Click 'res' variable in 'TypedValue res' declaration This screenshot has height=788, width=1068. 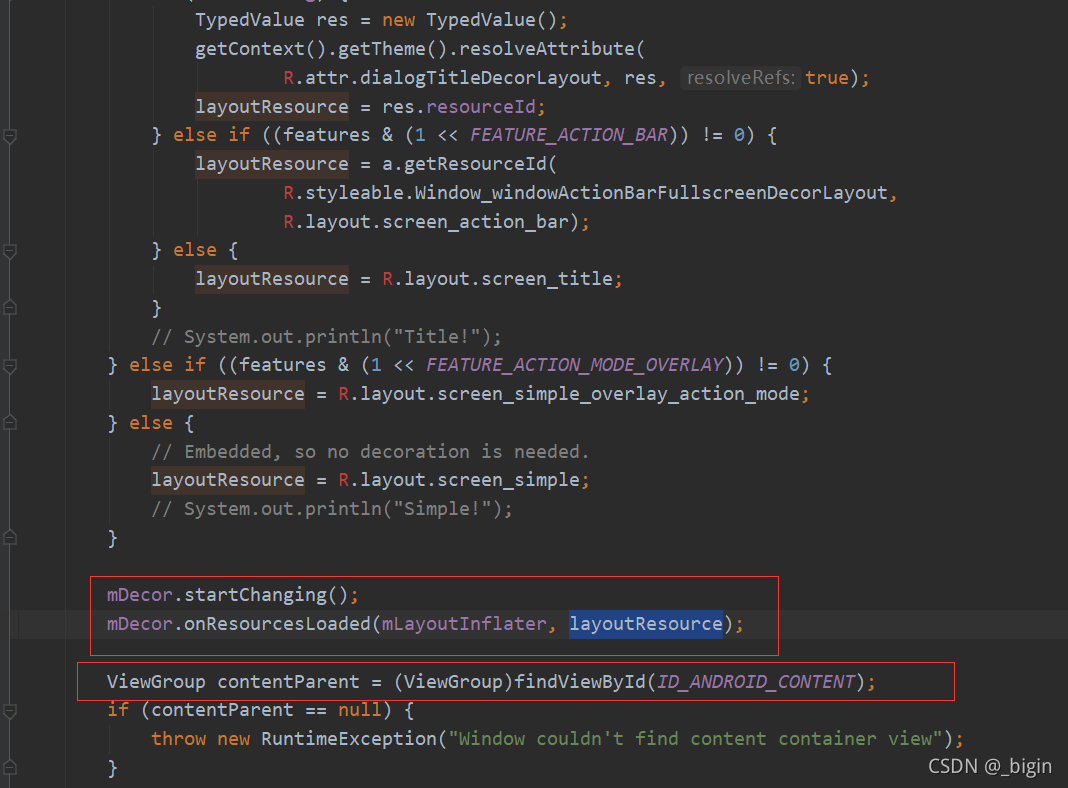pyautogui.click(x=332, y=20)
